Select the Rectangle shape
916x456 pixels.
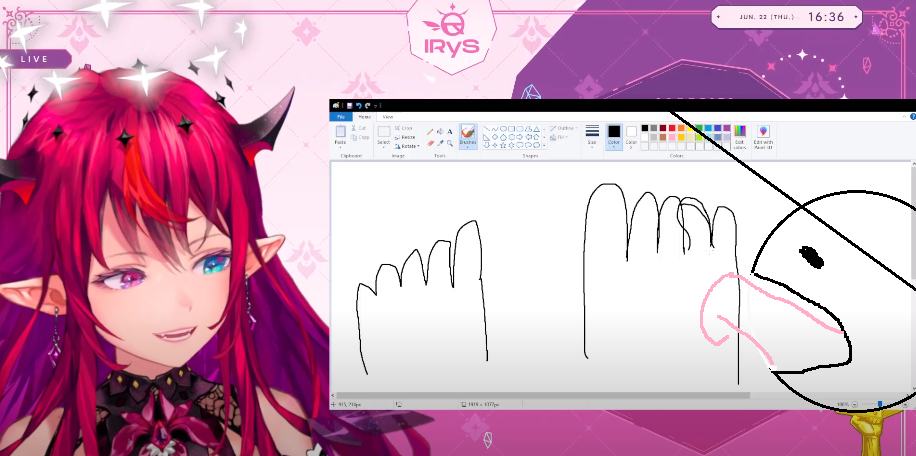tap(511, 128)
